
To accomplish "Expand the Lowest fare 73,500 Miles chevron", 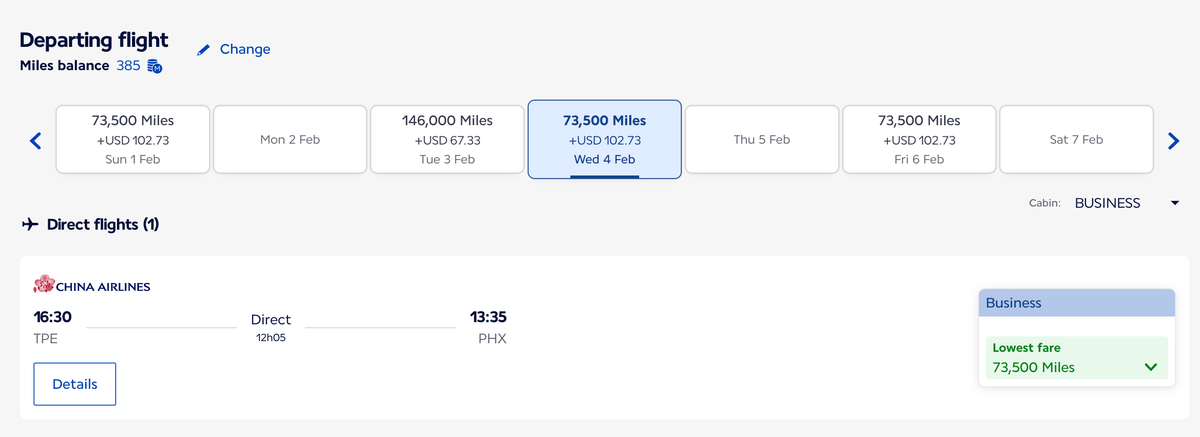I will 1151,367.
